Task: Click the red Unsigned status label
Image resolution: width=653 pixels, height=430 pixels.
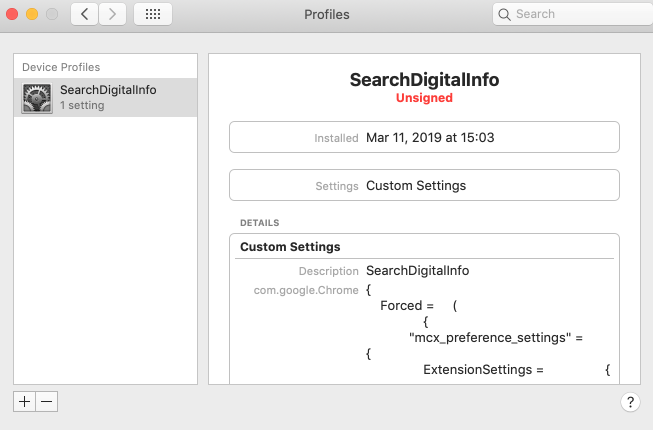Action: click(424, 98)
